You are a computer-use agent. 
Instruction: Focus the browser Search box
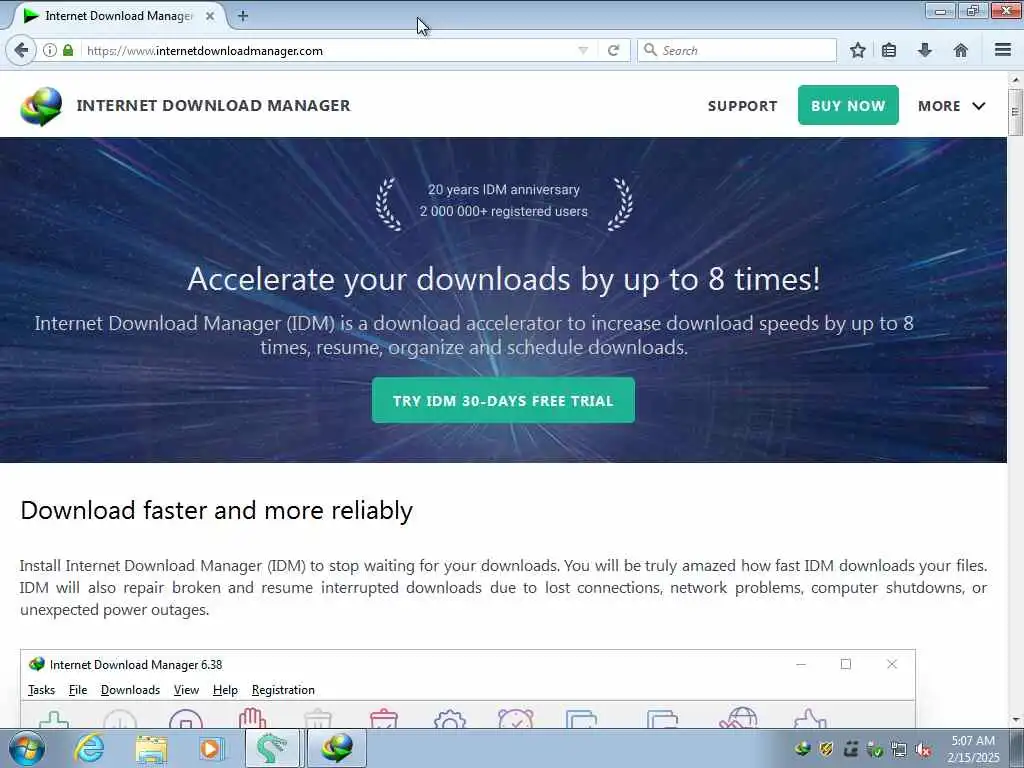click(737, 50)
